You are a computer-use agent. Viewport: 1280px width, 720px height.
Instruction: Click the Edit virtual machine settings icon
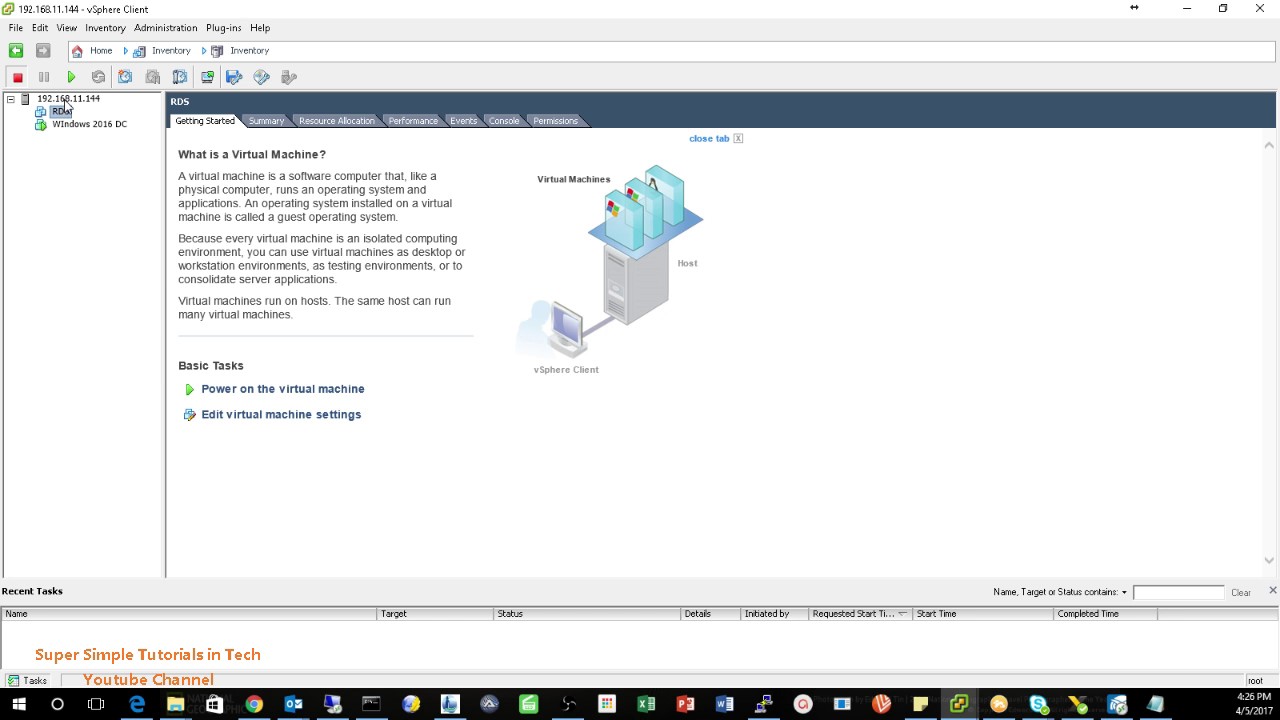(x=189, y=415)
